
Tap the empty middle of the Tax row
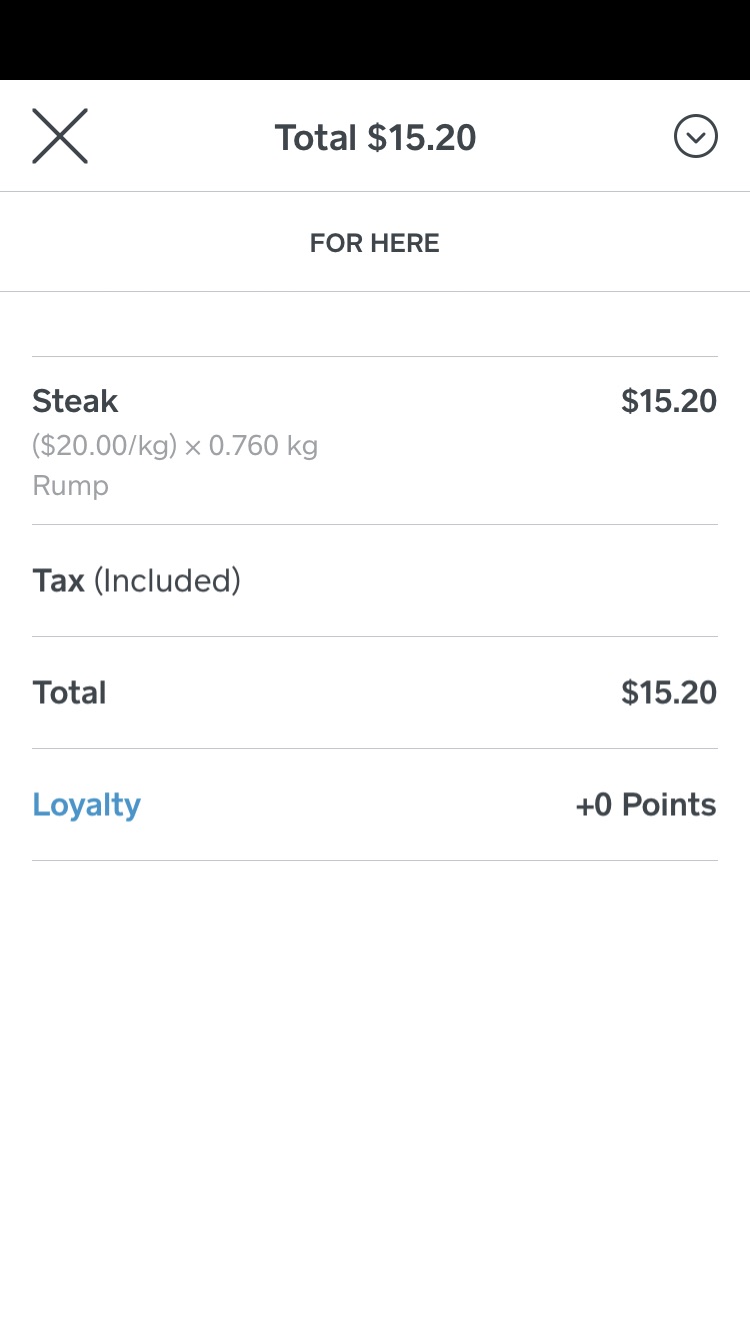(x=450, y=581)
